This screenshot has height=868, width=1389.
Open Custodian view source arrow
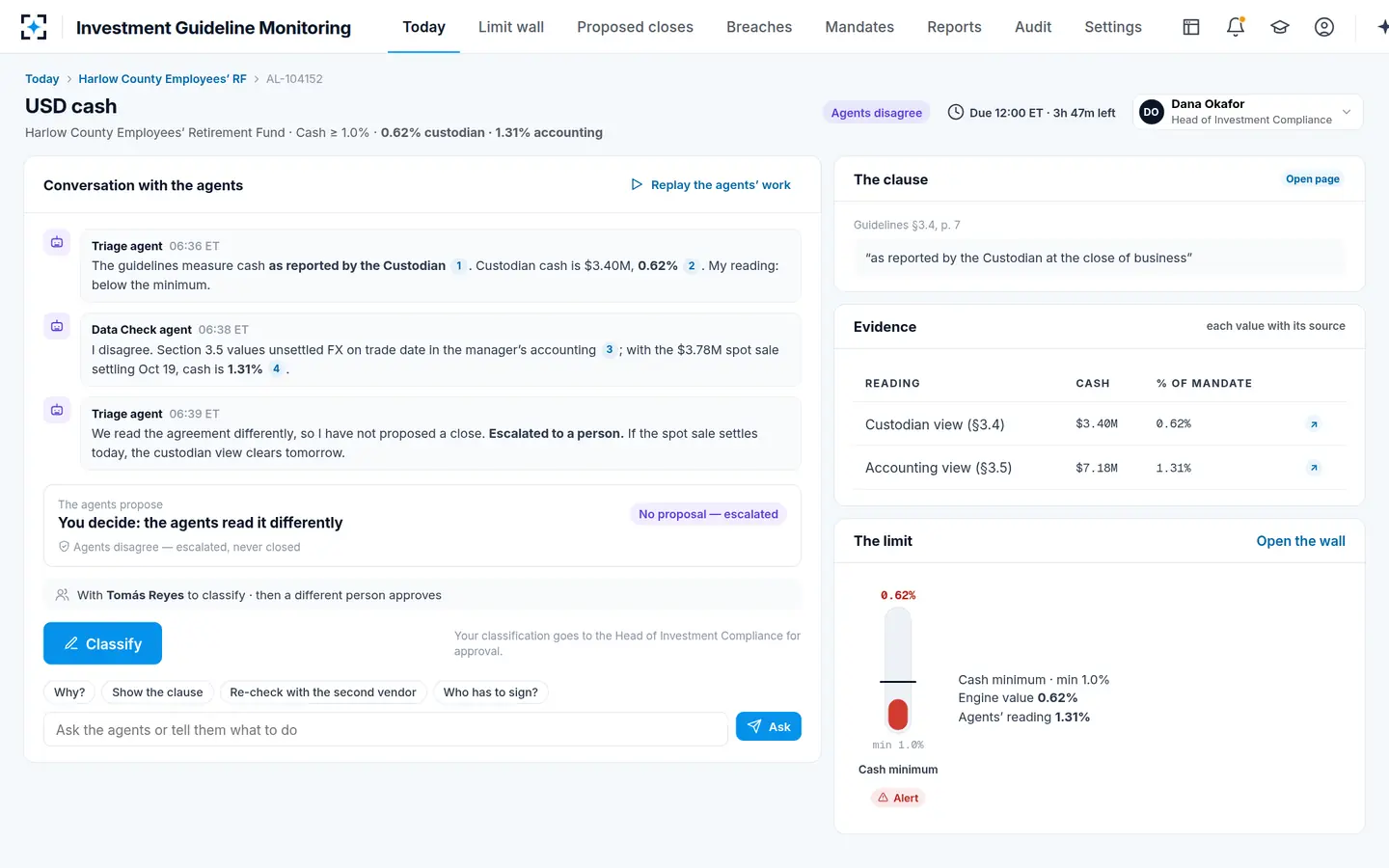(x=1314, y=424)
